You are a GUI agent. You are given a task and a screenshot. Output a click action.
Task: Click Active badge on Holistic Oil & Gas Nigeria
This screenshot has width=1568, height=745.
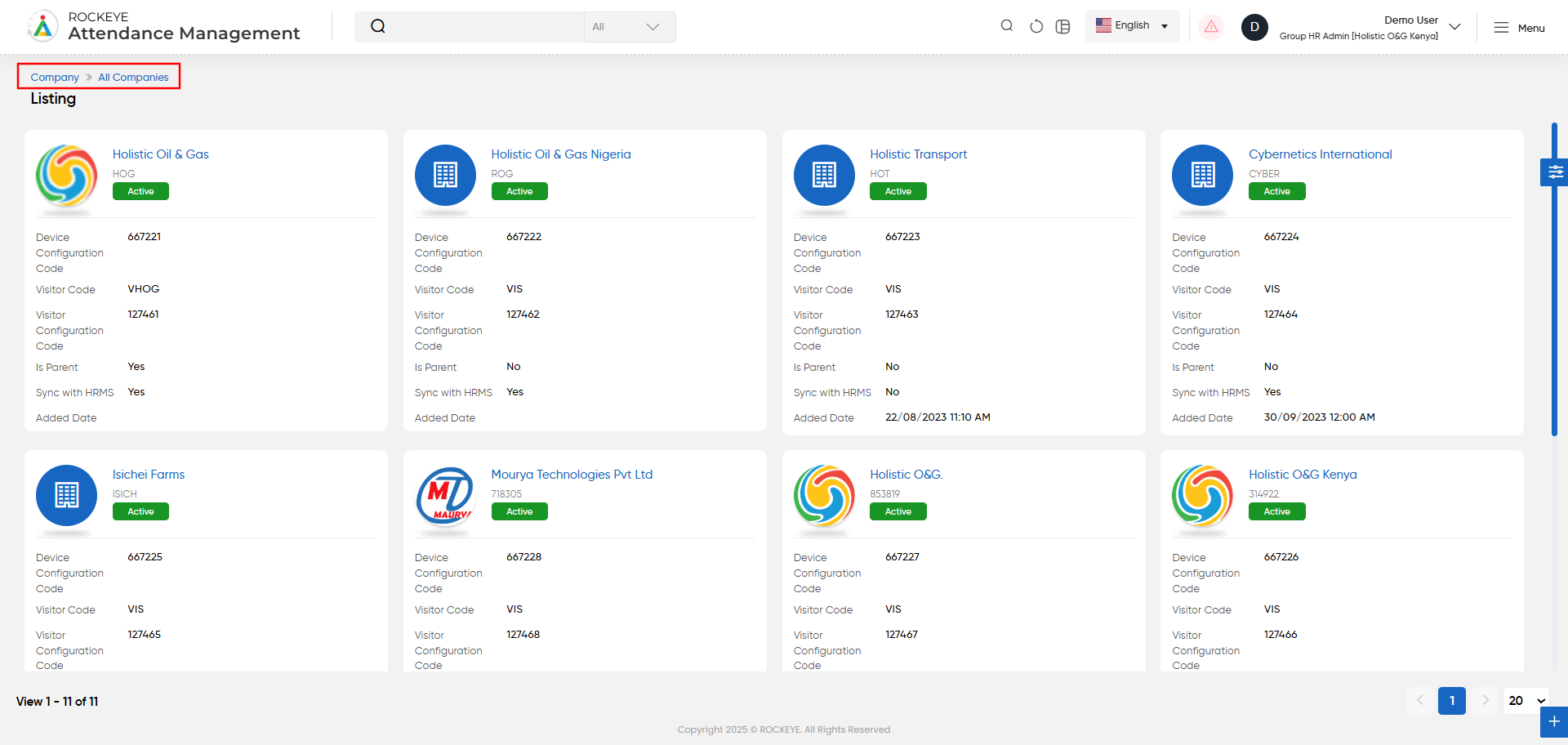click(519, 191)
